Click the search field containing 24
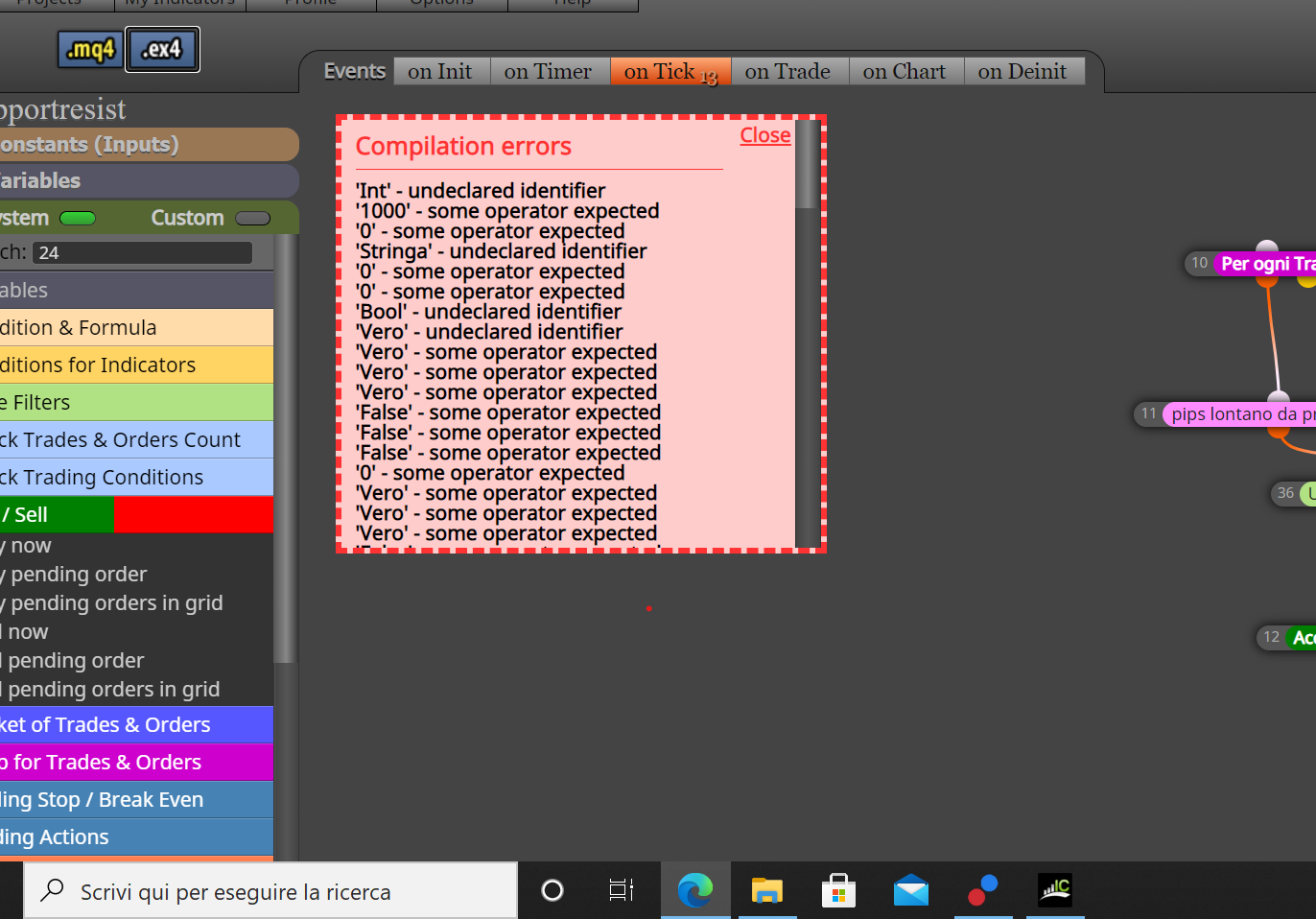 (x=142, y=252)
